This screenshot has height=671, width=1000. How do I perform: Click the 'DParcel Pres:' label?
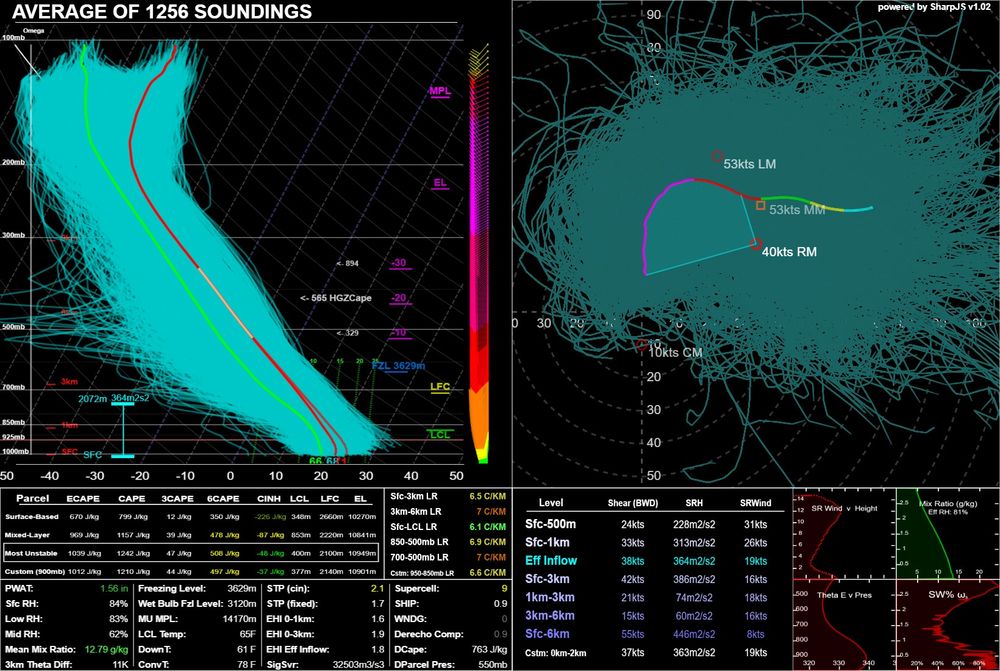[x=423, y=665]
